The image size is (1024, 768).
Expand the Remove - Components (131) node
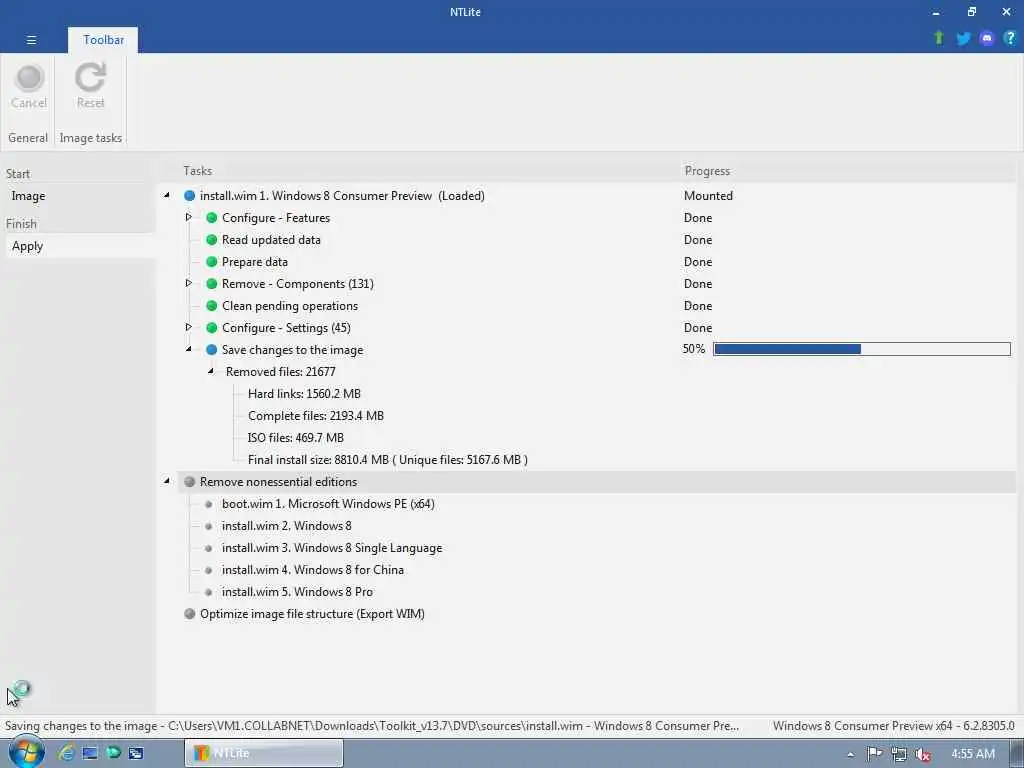pos(189,283)
